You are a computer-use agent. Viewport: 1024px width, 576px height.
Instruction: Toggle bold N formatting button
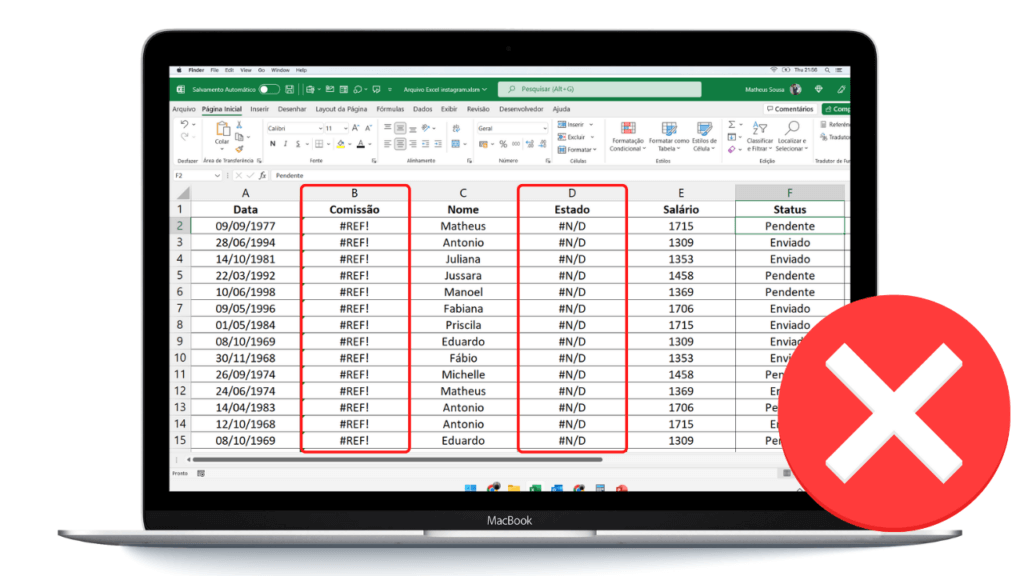pyautogui.click(x=273, y=144)
